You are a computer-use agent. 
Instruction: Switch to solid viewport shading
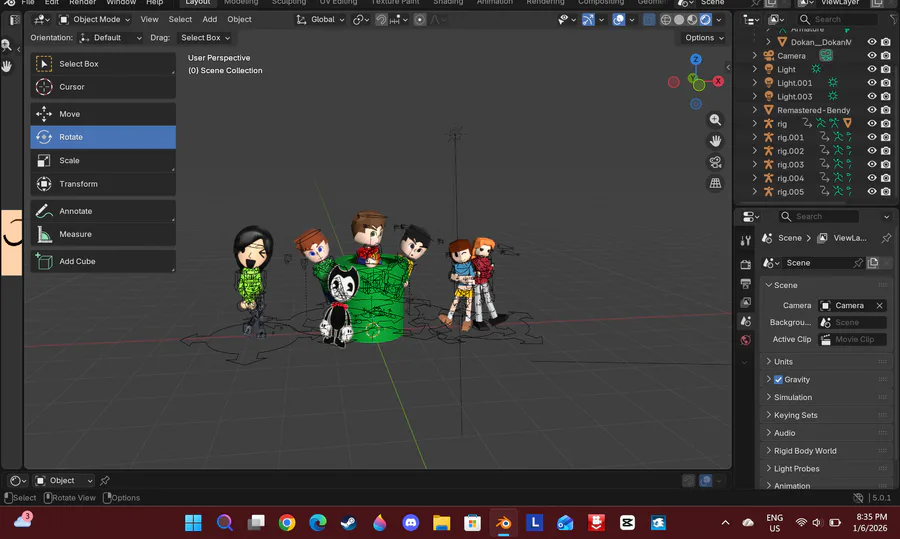tap(679, 20)
